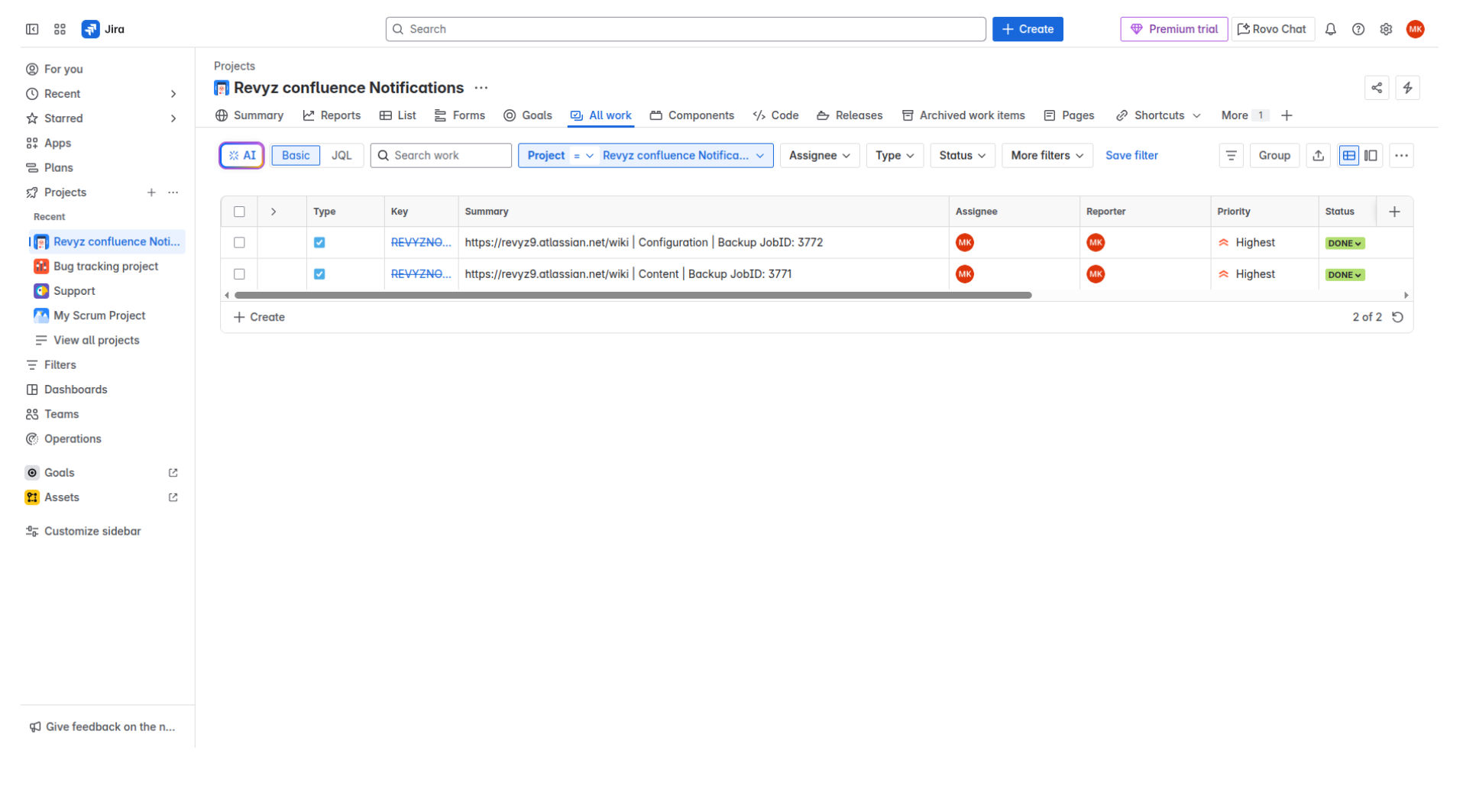Viewport: 1463px width, 812px height.
Task: Open the Jira settings gear icon
Action: 1386,29
